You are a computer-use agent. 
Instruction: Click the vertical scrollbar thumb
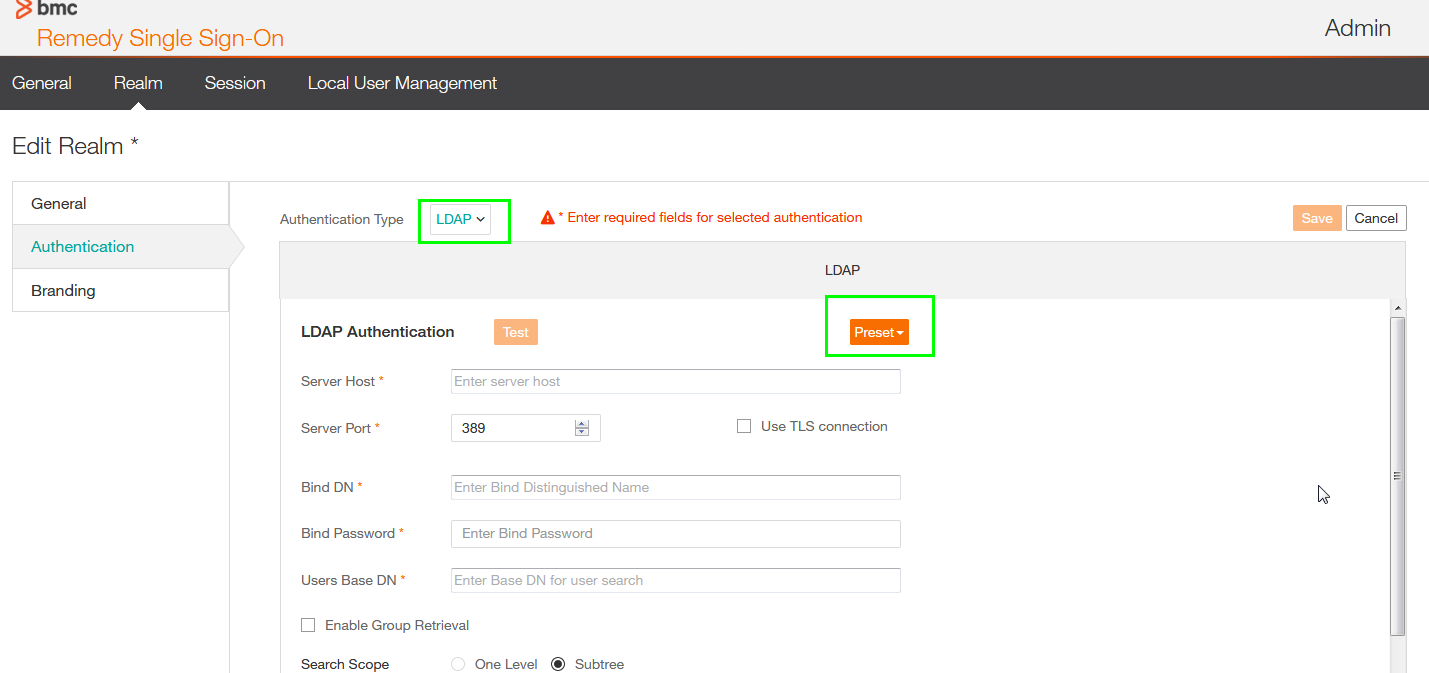pyautogui.click(x=1398, y=476)
